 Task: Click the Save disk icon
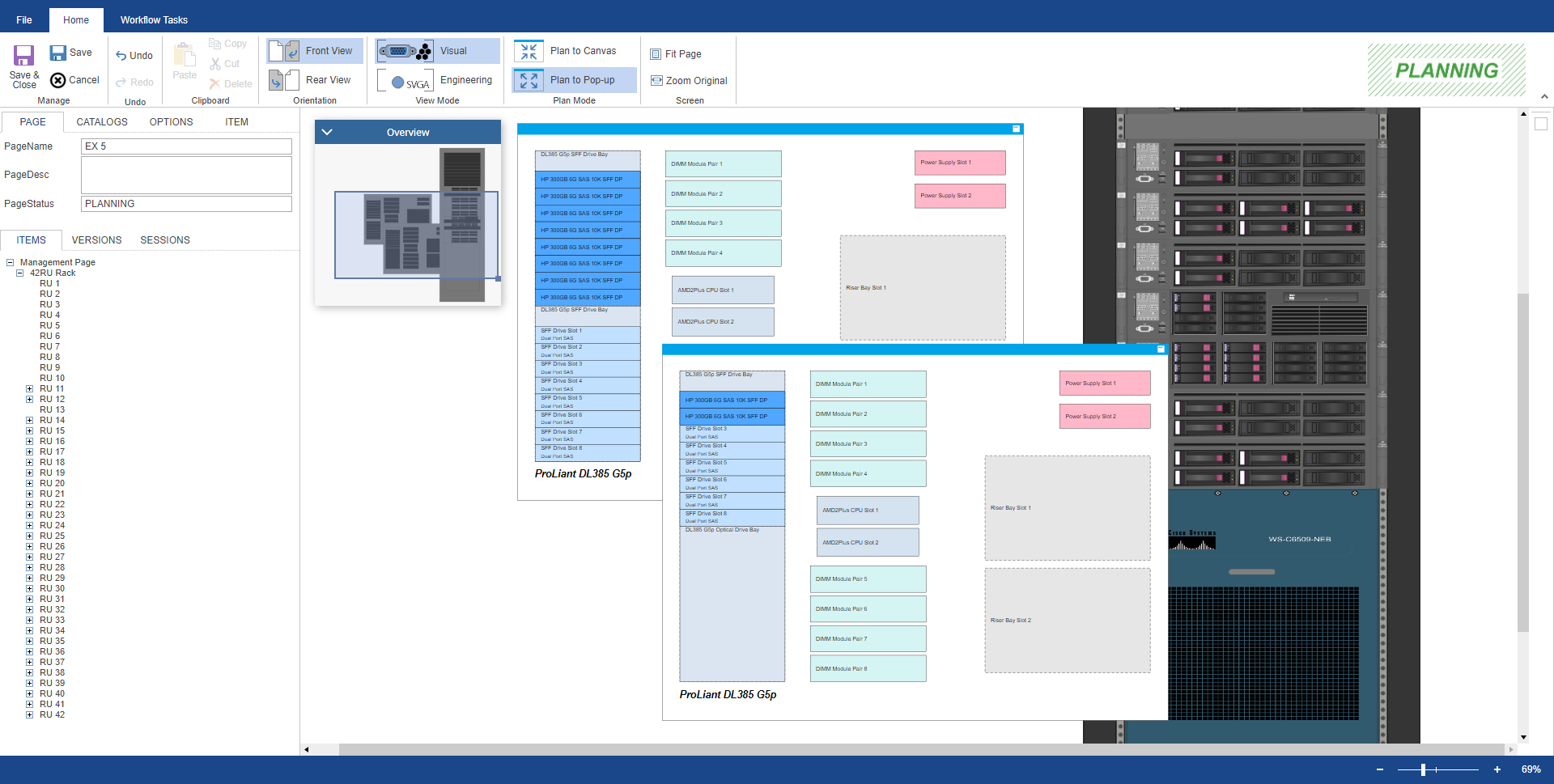point(57,53)
